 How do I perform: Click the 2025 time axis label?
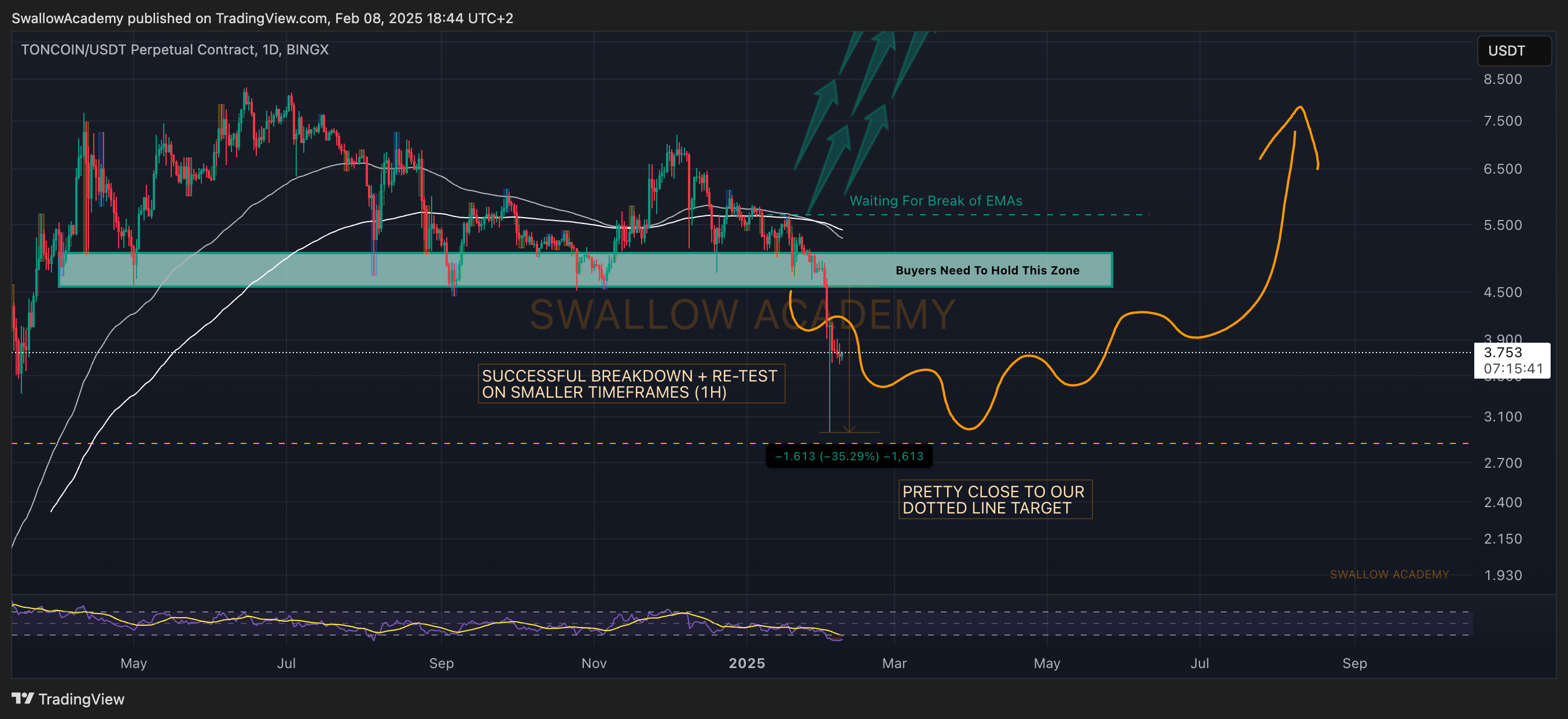(x=747, y=663)
